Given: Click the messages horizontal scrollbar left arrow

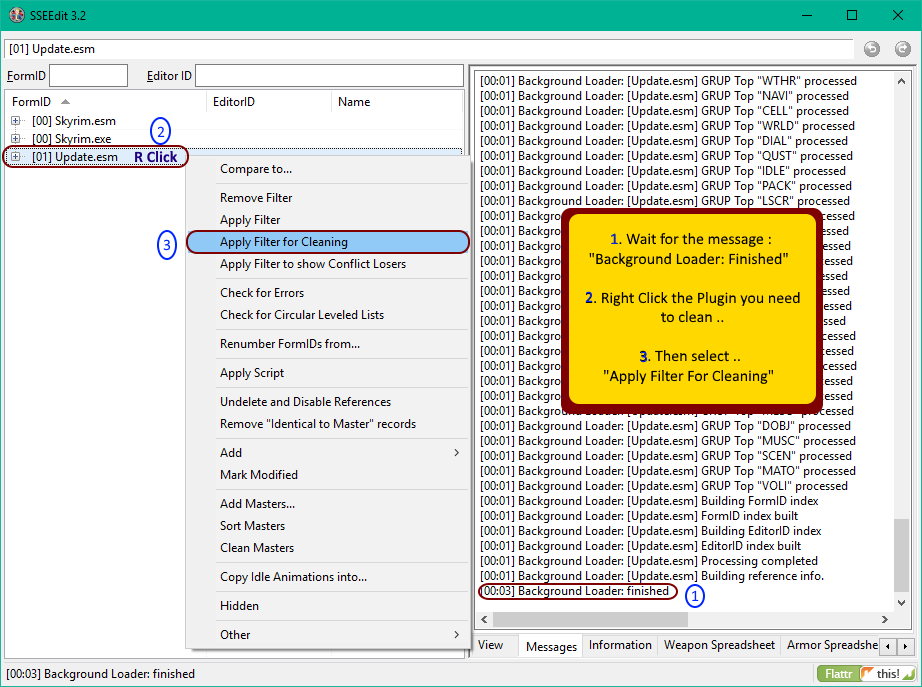Looking at the screenshot, I should pos(484,619).
